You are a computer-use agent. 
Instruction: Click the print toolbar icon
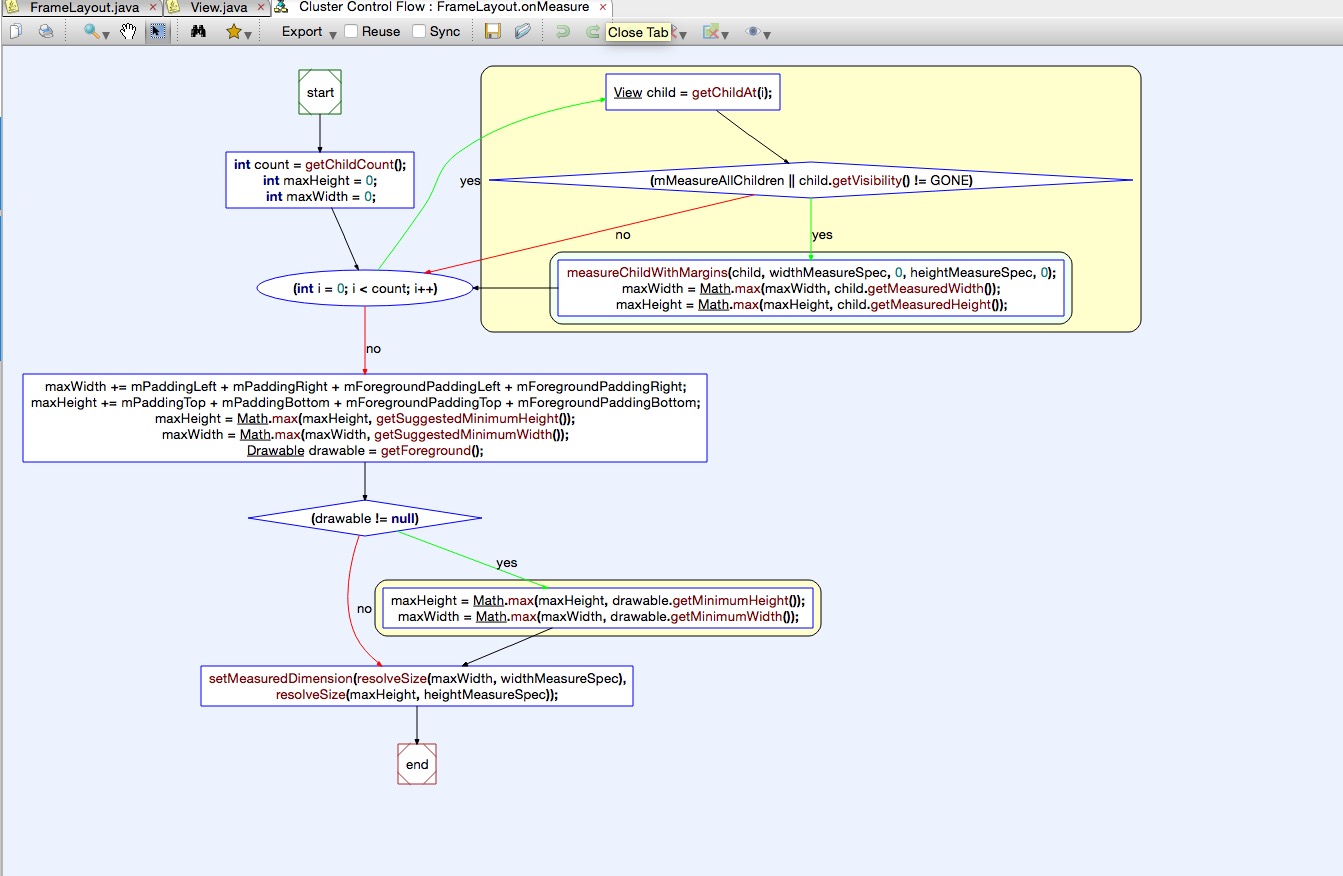[x=46, y=31]
